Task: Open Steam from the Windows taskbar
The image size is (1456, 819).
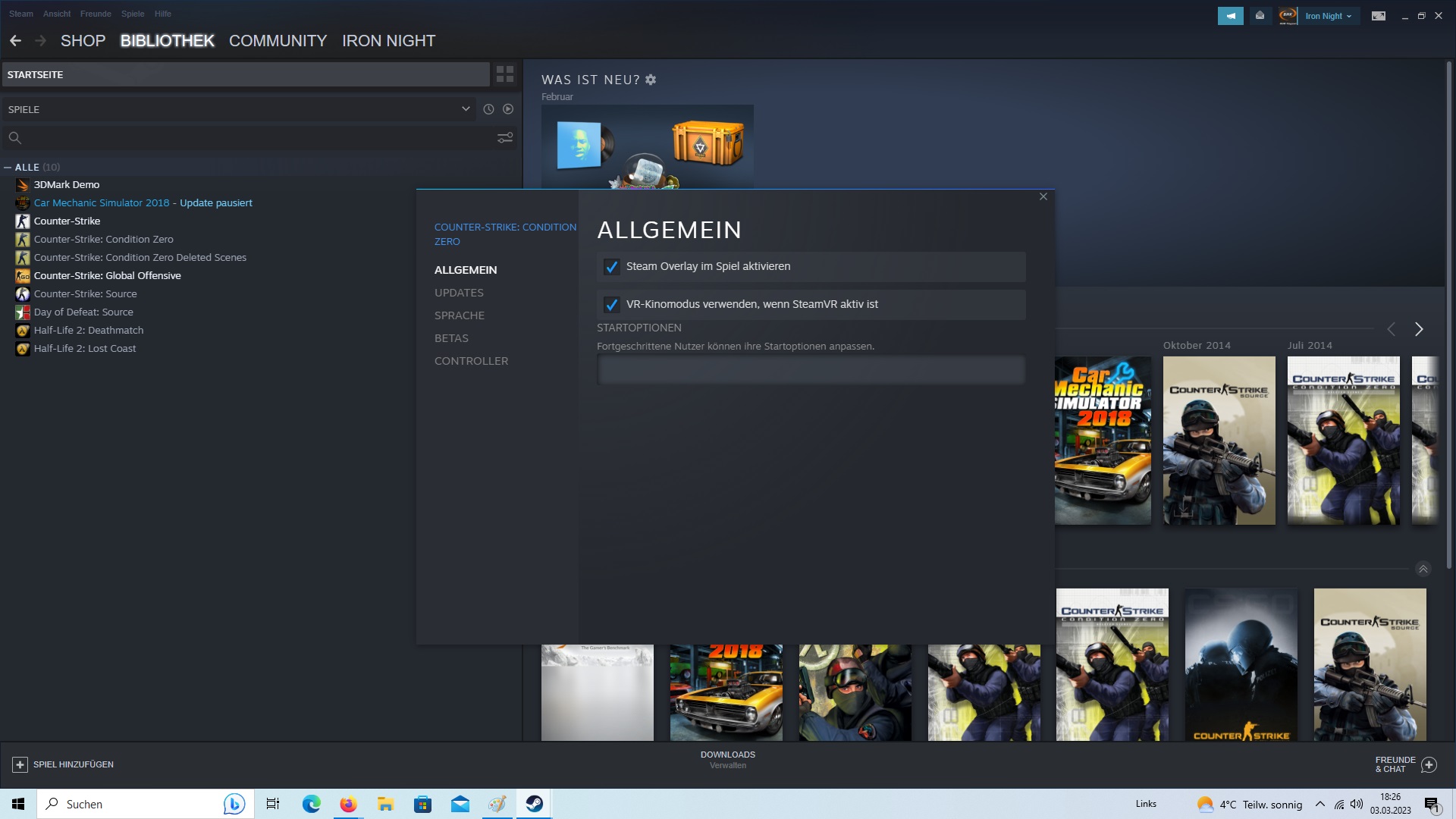Action: click(535, 804)
